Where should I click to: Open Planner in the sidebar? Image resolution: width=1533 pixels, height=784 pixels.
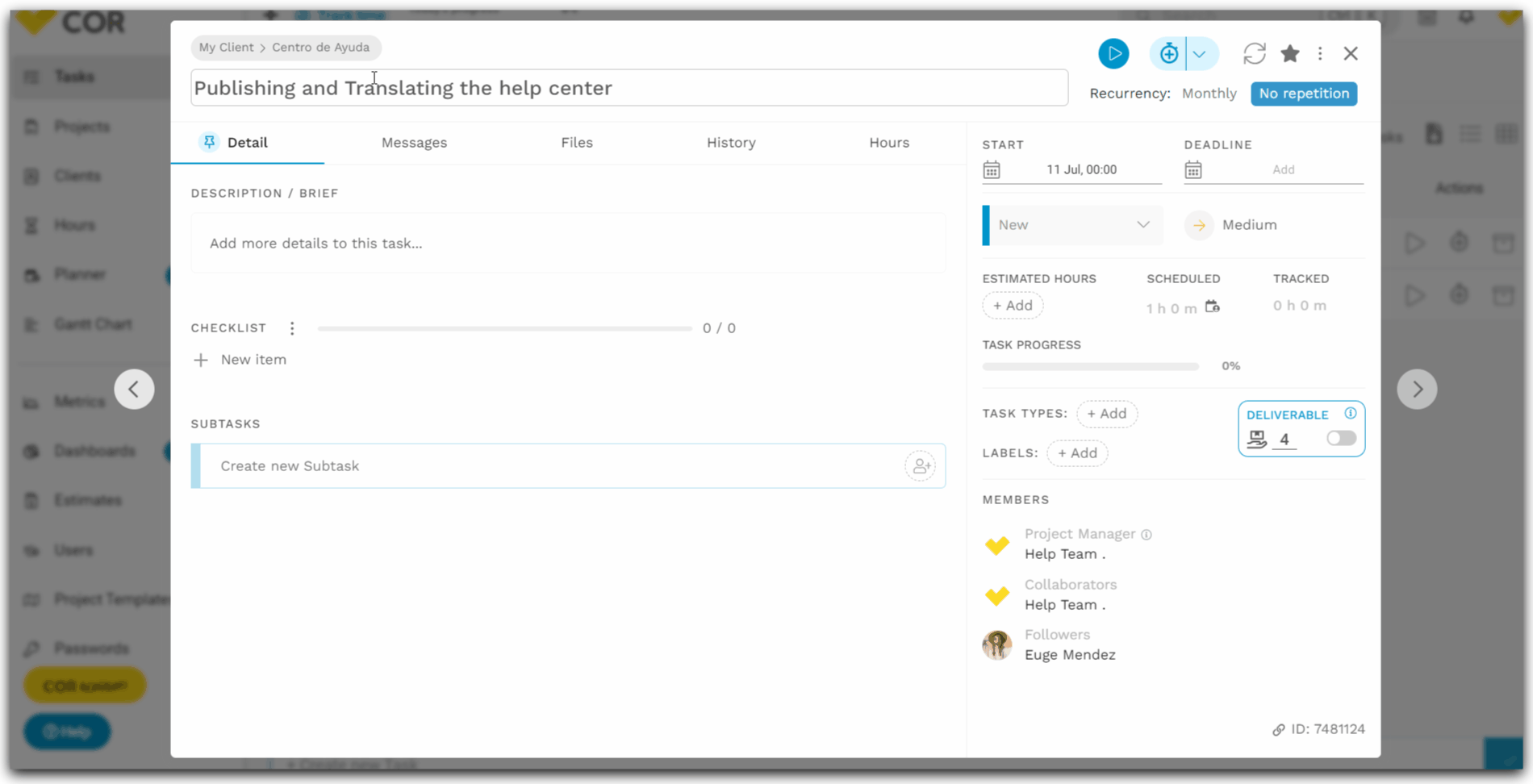(x=80, y=274)
